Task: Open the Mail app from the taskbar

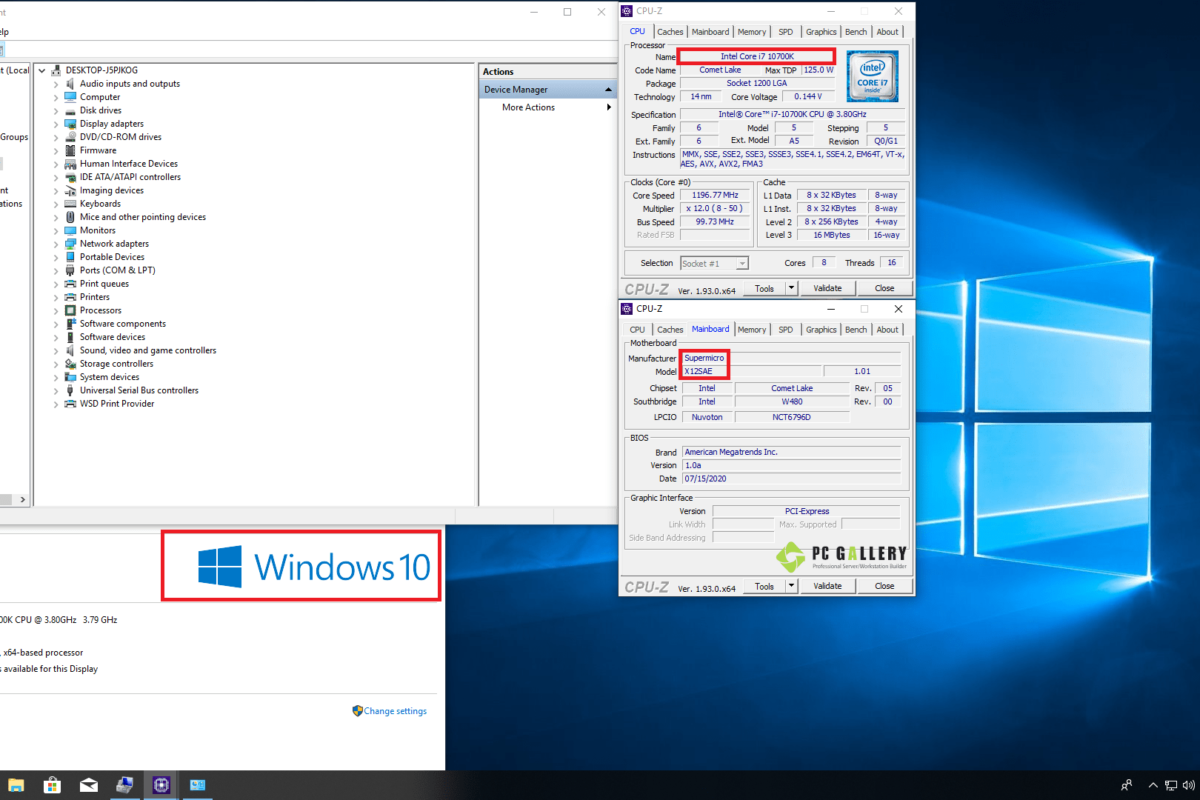Action: point(89,785)
